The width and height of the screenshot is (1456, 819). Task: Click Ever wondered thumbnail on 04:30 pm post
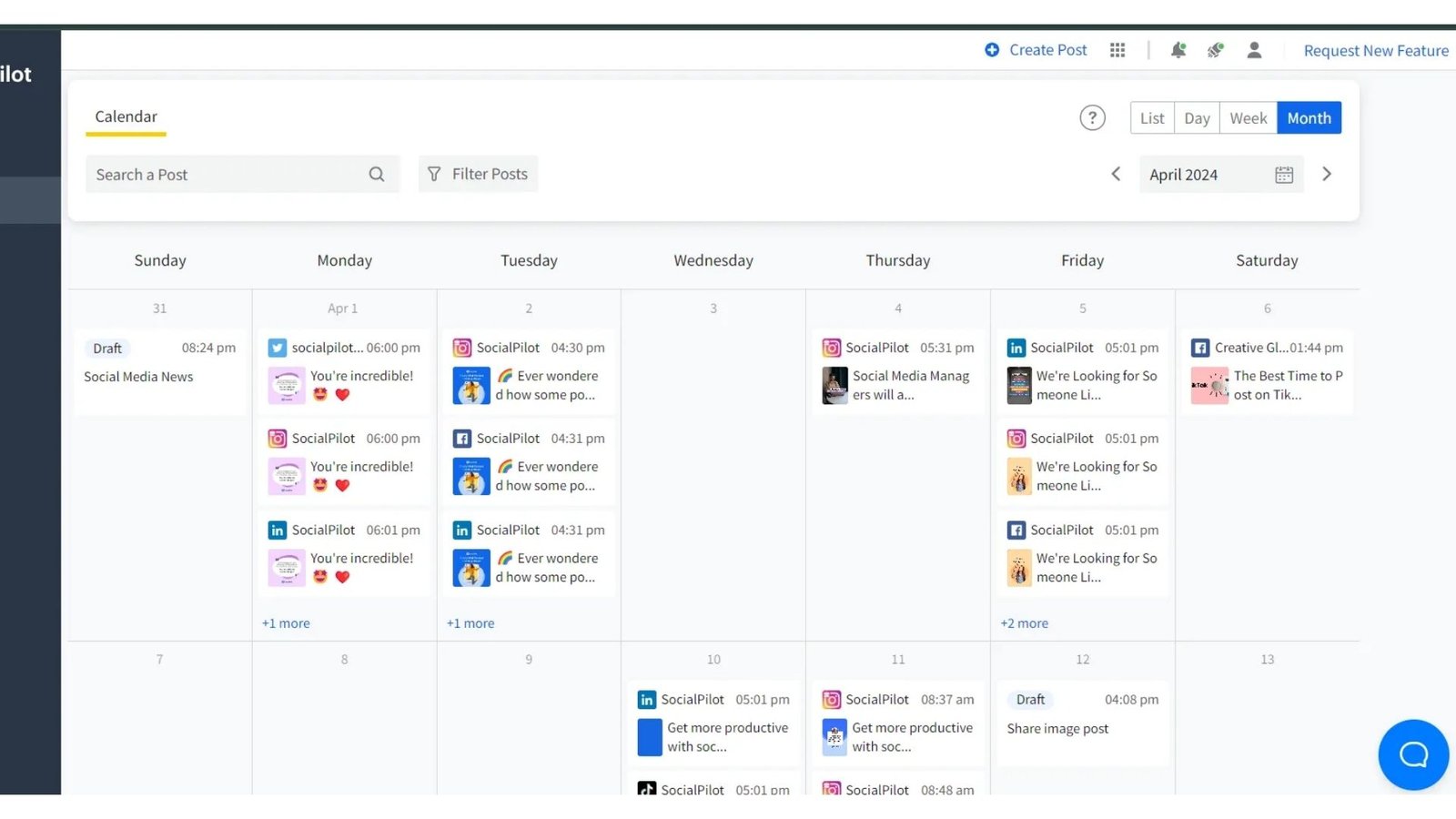coord(471,386)
